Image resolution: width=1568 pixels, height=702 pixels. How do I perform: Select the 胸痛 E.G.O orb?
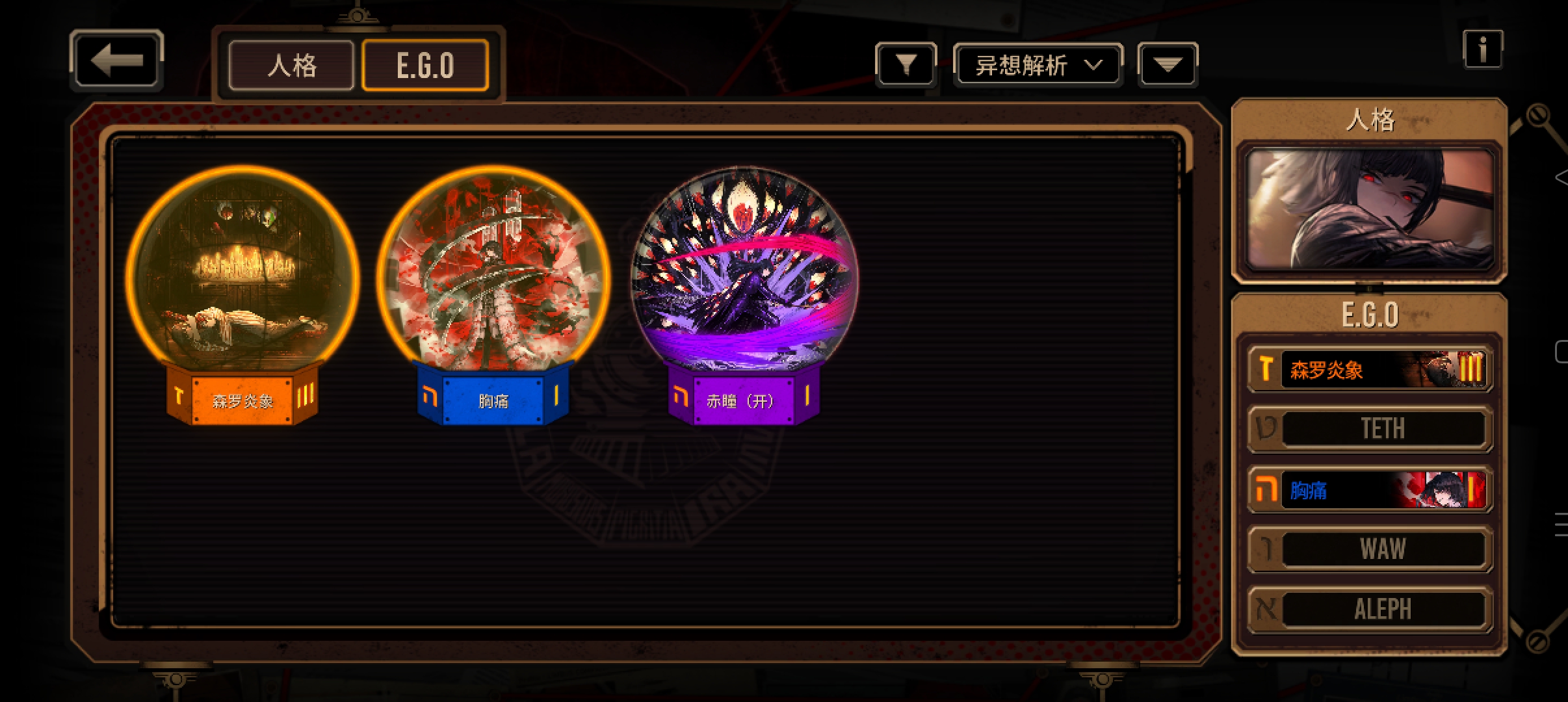[493, 266]
